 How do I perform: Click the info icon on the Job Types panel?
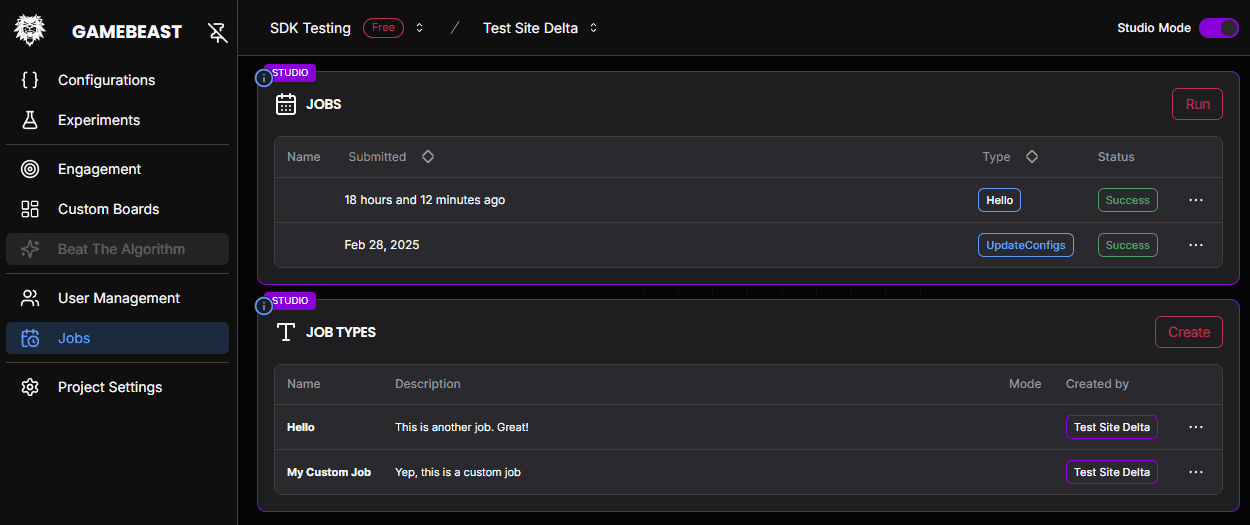[x=264, y=306]
